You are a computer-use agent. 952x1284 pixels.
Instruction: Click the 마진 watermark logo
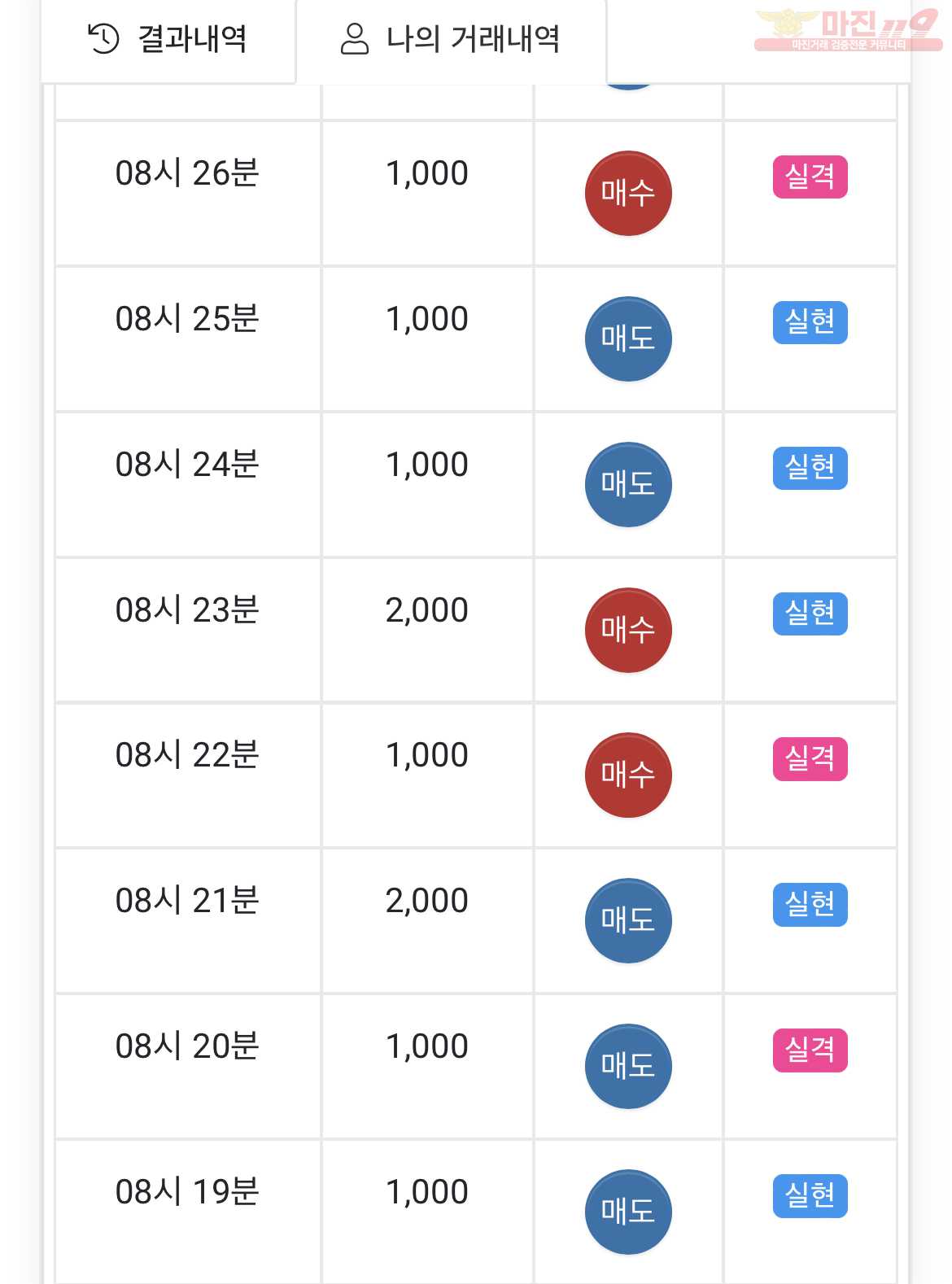pyautogui.click(x=848, y=30)
